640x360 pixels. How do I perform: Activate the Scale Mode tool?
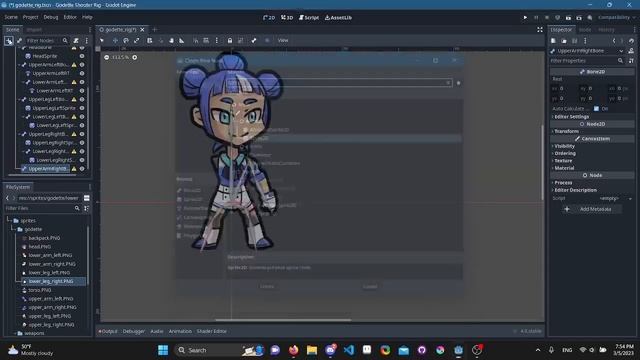coord(137,40)
